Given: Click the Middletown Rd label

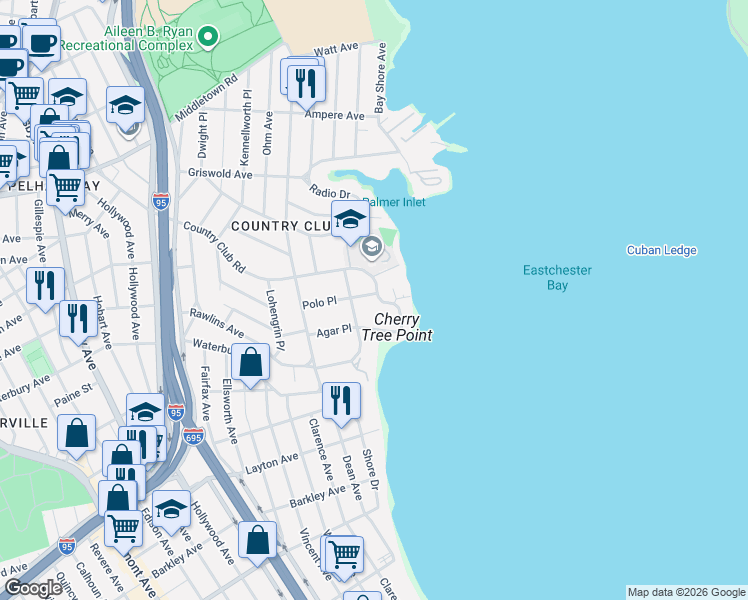Looking at the screenshot, I should pyautogui.click(x=206, y=98).
